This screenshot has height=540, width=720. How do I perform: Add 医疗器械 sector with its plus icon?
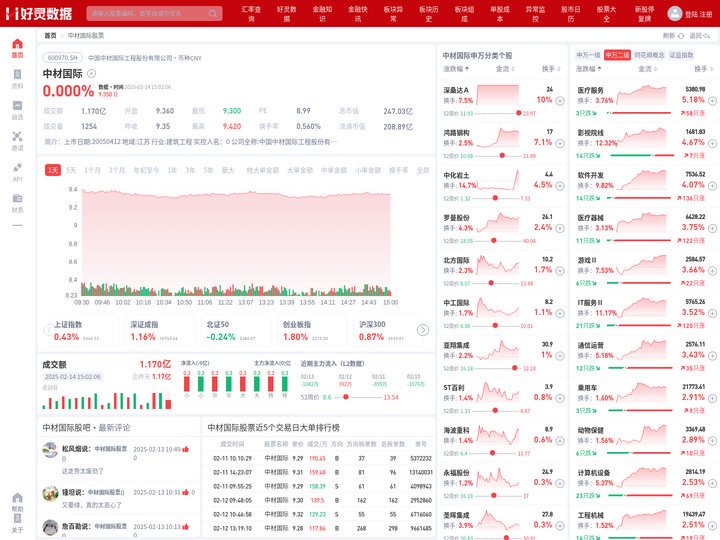point(712,228)
